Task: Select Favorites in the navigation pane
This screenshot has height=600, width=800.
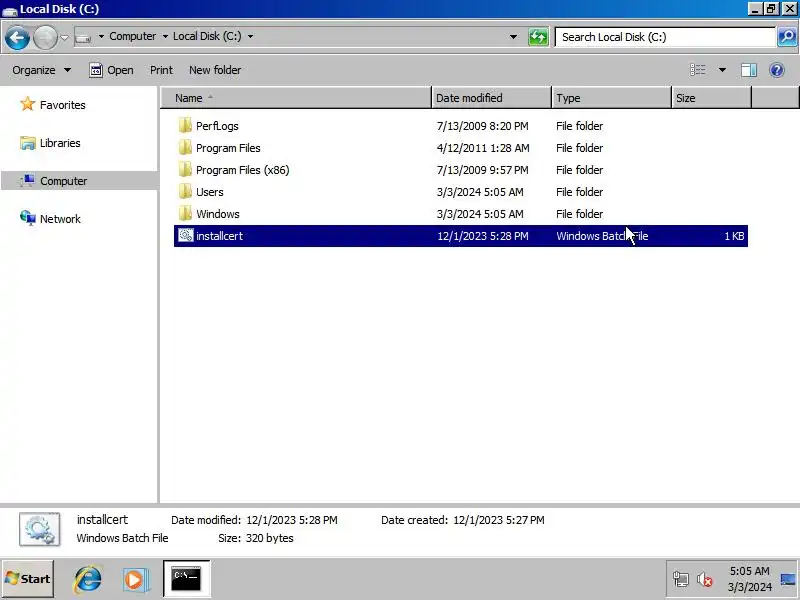Action: point(62,105)
